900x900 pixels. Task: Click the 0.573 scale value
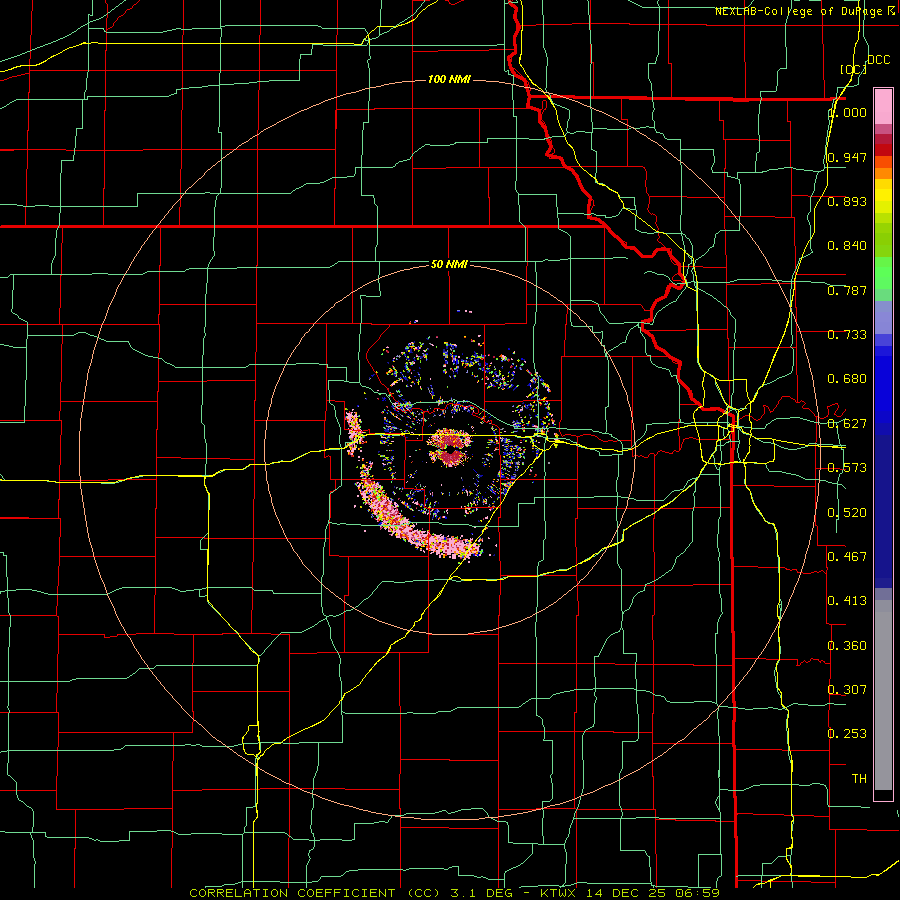coord(847,468)
